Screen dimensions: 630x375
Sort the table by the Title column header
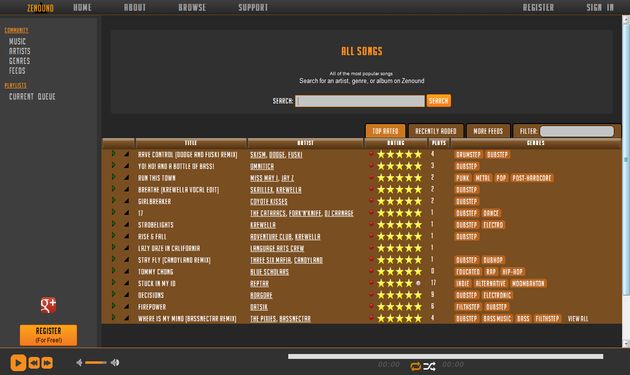[x=191, y=143]
